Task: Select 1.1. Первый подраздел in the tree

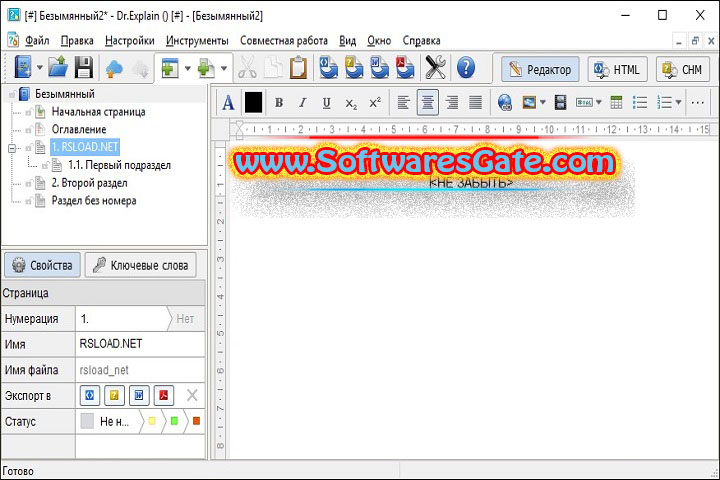Action: point(119,165)
